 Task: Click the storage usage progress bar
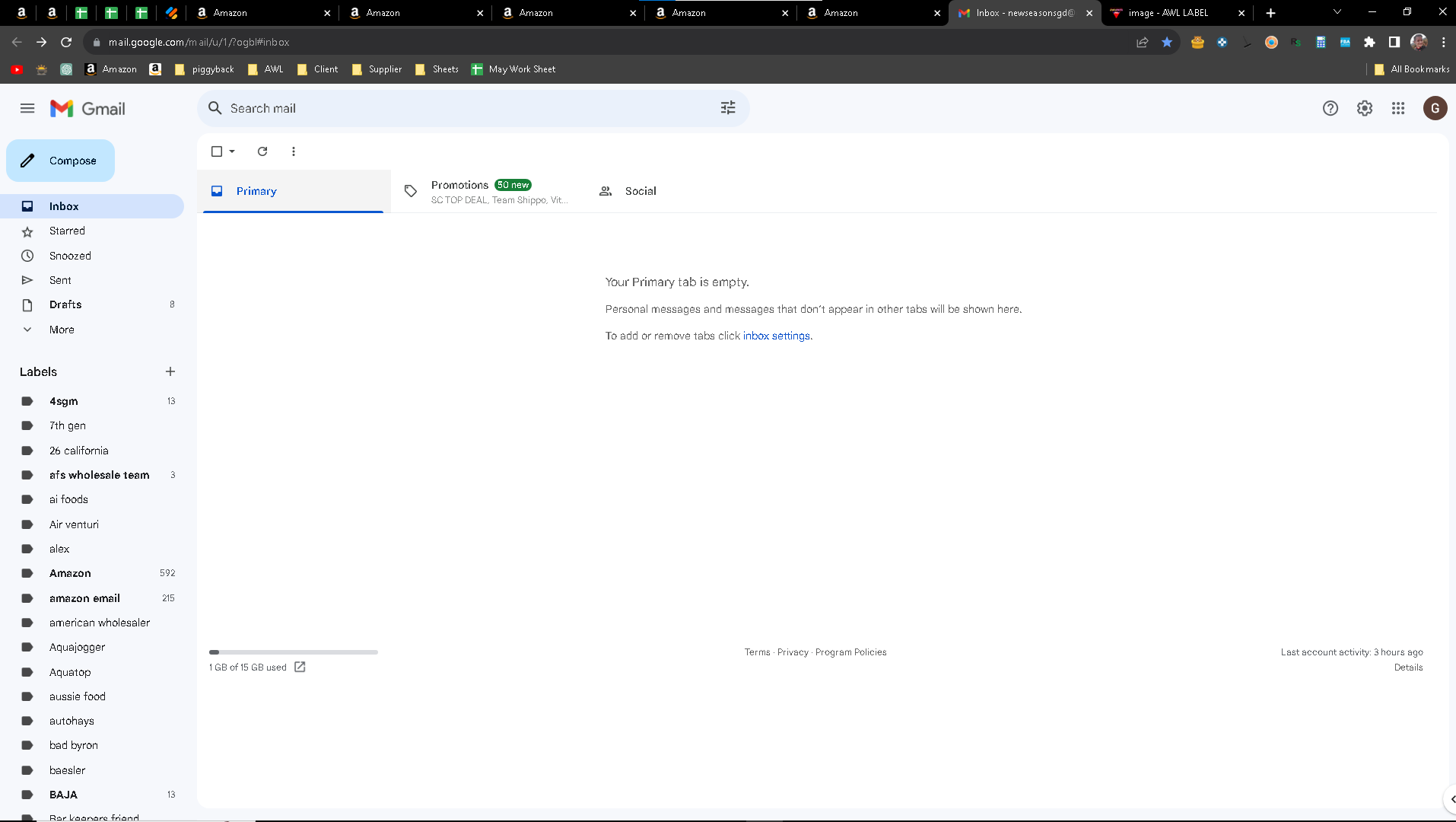point(294,652)
